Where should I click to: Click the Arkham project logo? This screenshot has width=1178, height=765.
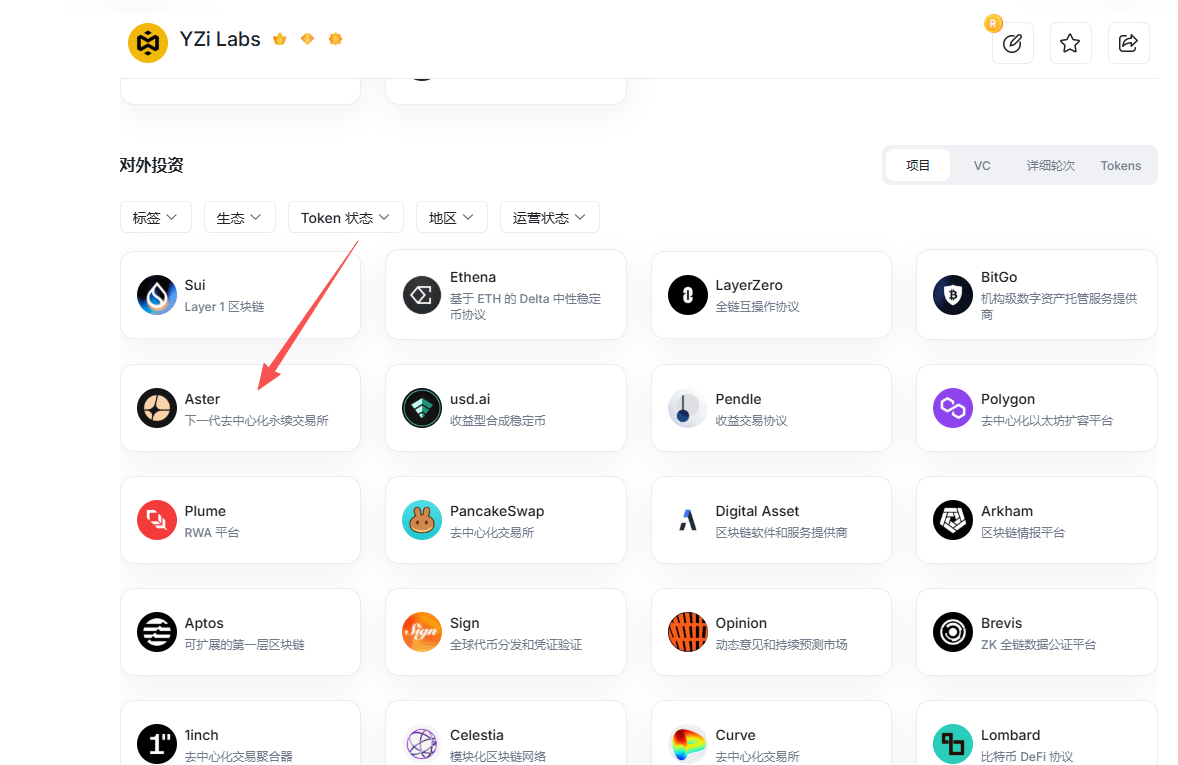[x=953, y=520]
